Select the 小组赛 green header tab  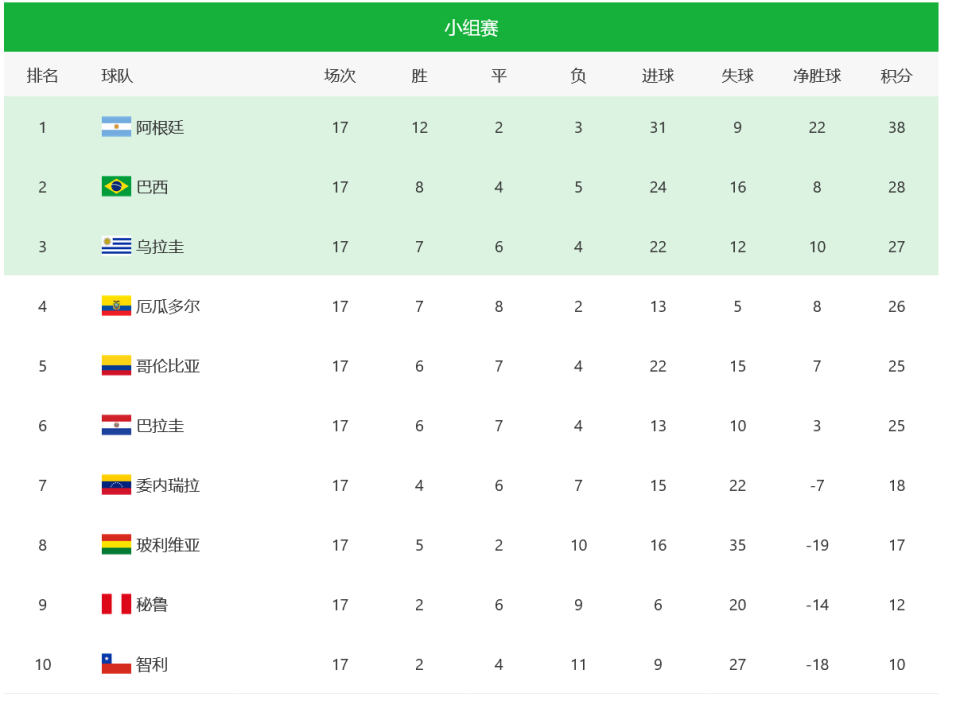coord(471,28)
